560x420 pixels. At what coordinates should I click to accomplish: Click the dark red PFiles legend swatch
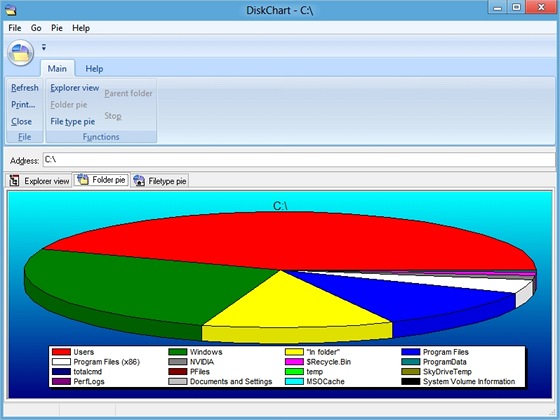point(178,371)
